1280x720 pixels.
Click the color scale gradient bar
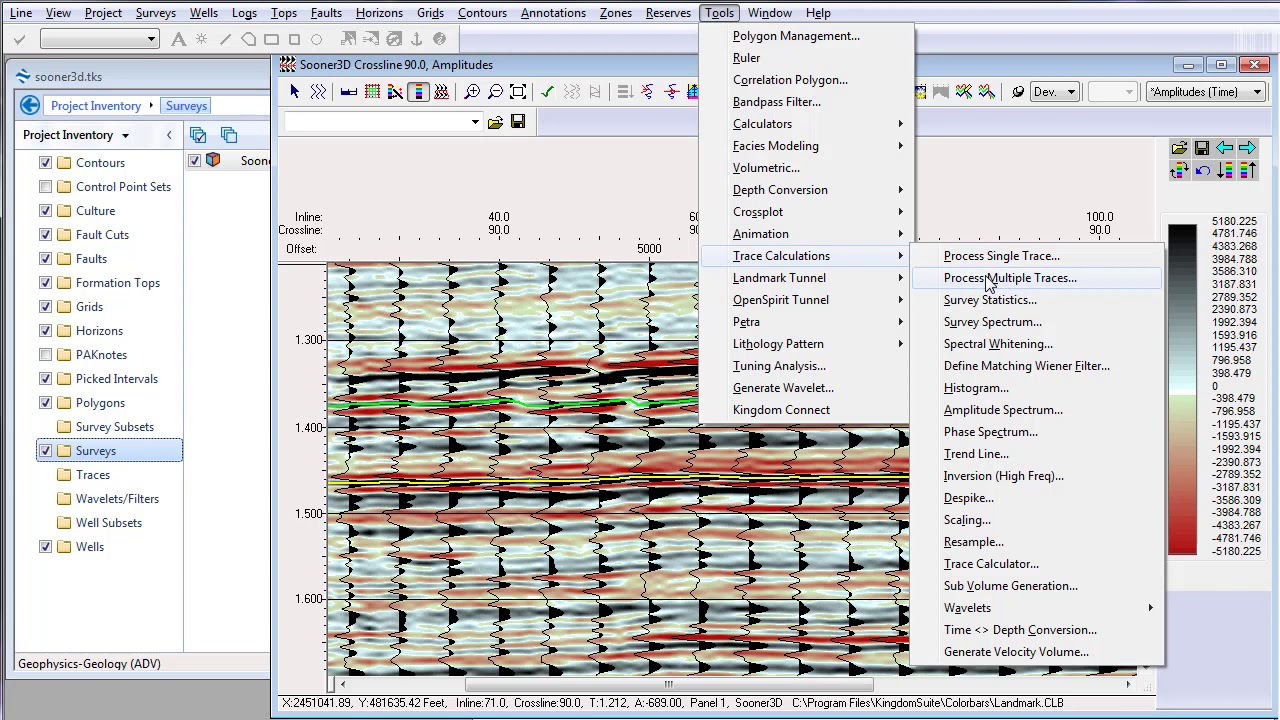(x=1182, y=388)
